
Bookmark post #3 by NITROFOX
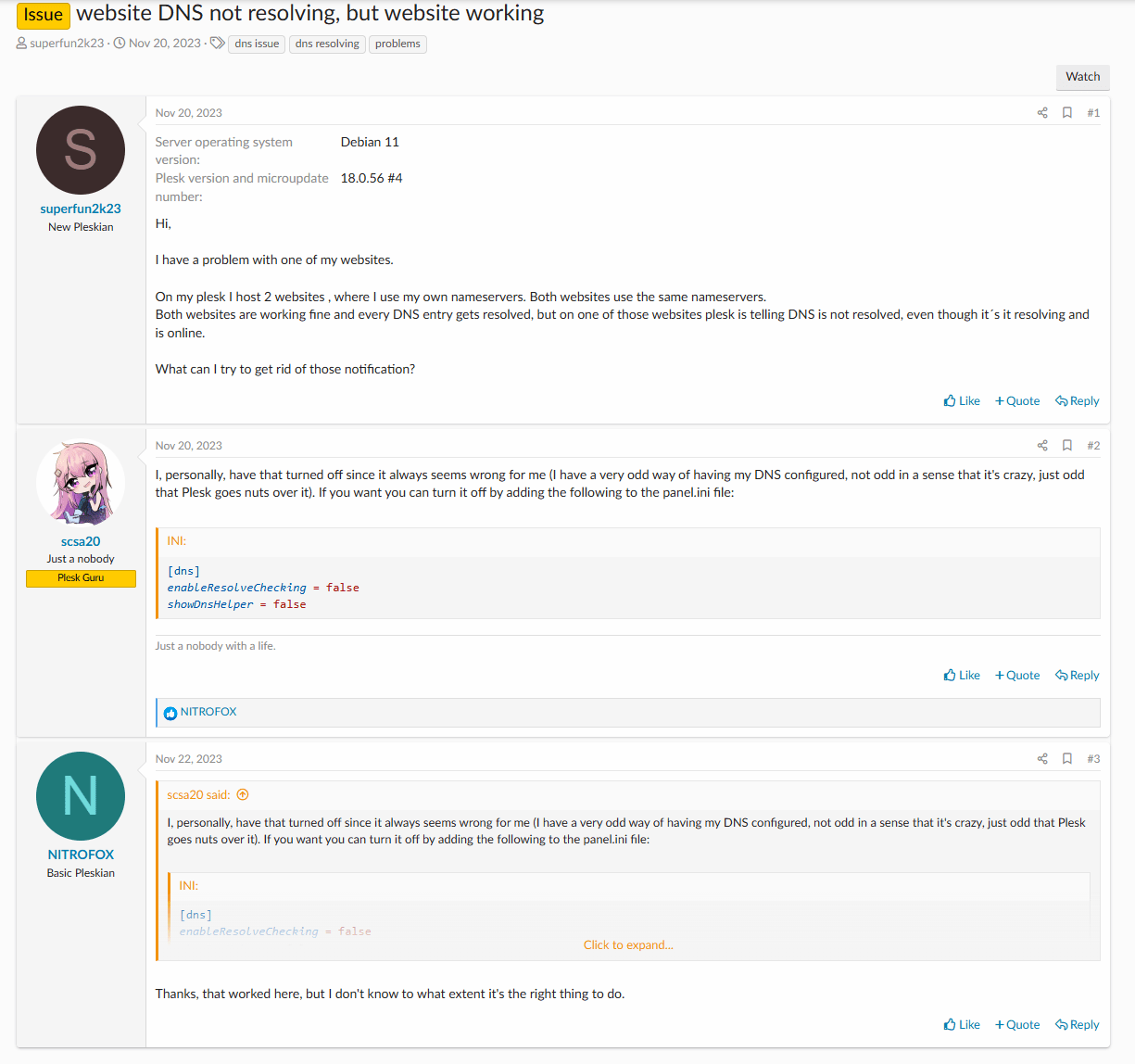pos(1067,759)
